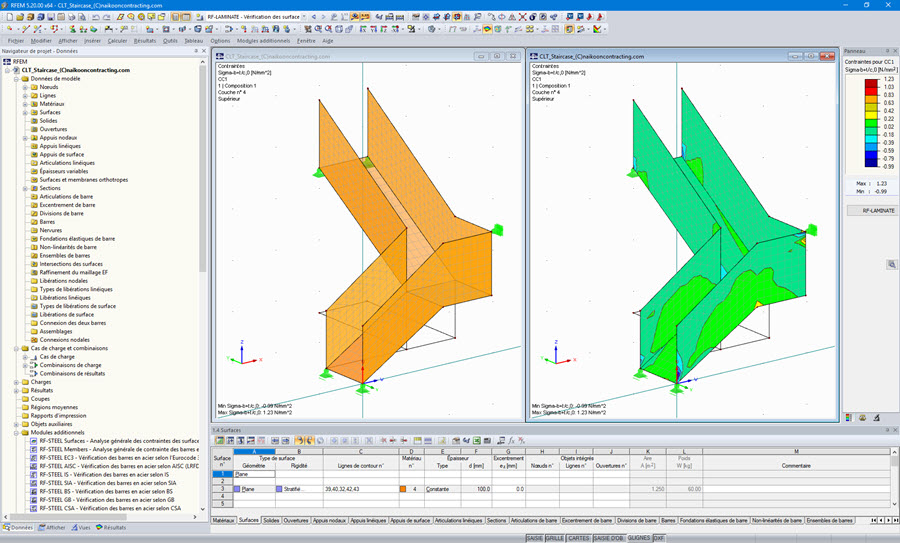Click the highlighted isosurface results icon
Image resolution: width=900 pixels, height=543 pixels.
pos(487,29)
